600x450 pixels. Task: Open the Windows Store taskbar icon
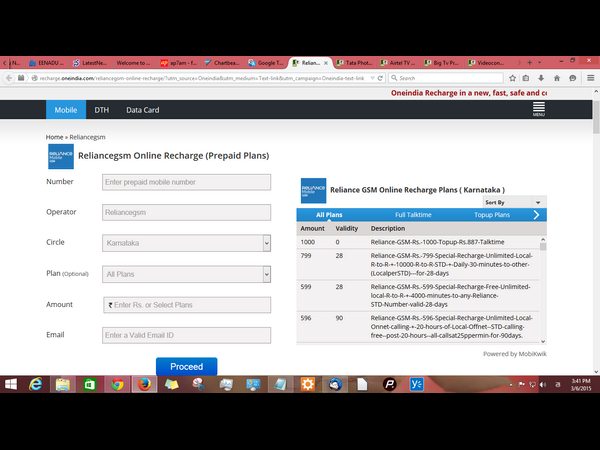coord(90,384)
